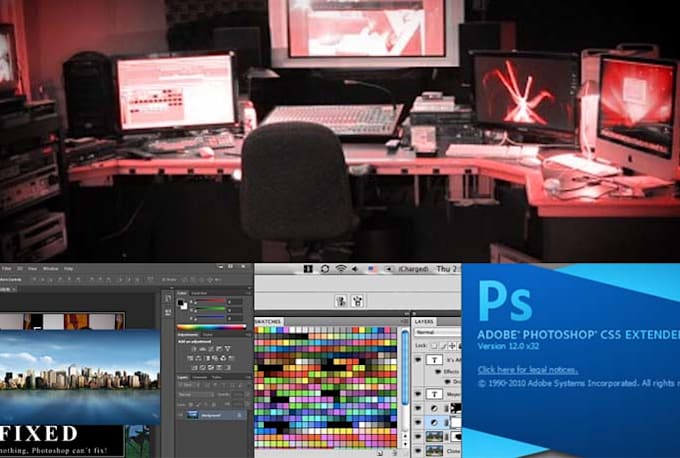The image size is (680, 458).
Task: Add a Levels adjustment layer
Action: 203,349
